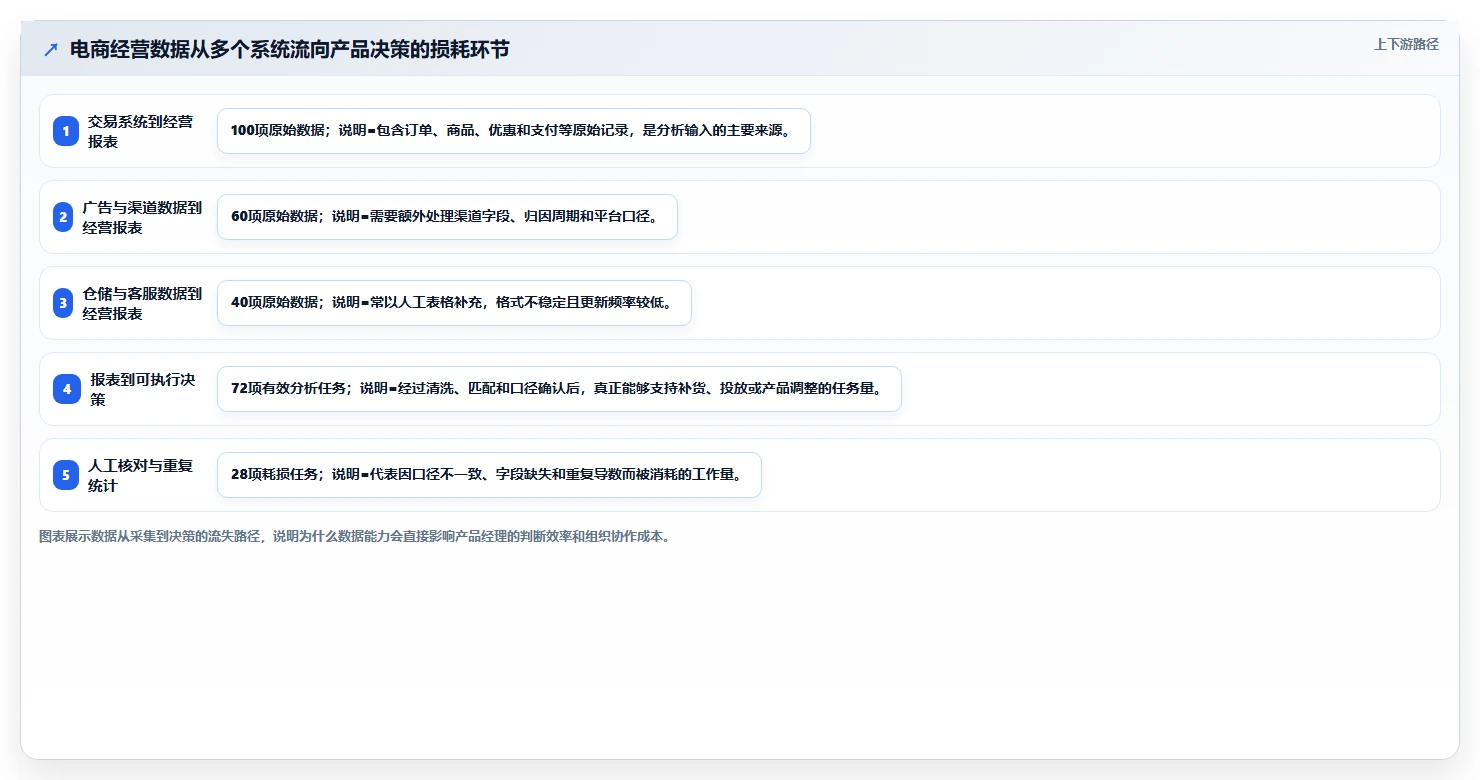Click the step 3 number badge
The image size is (1480, 780).
tap(63, 303)
